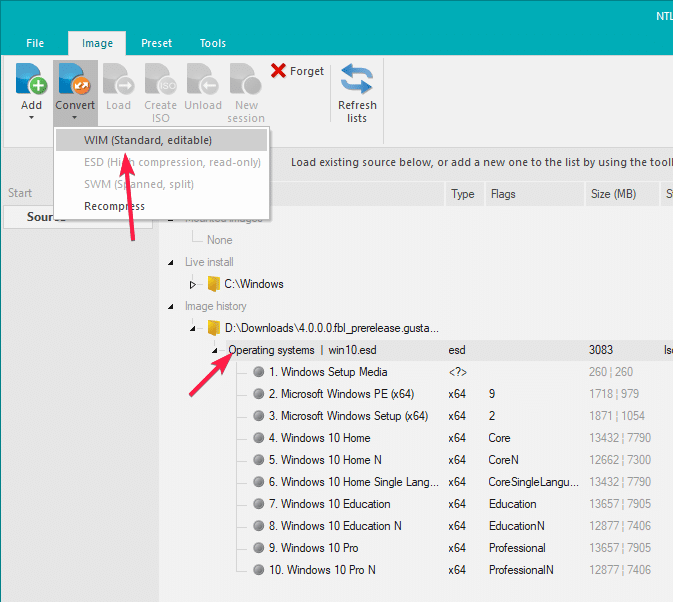
Task: Choose WIM (Standard, editable) menu entry
Action: pos(161,140)
